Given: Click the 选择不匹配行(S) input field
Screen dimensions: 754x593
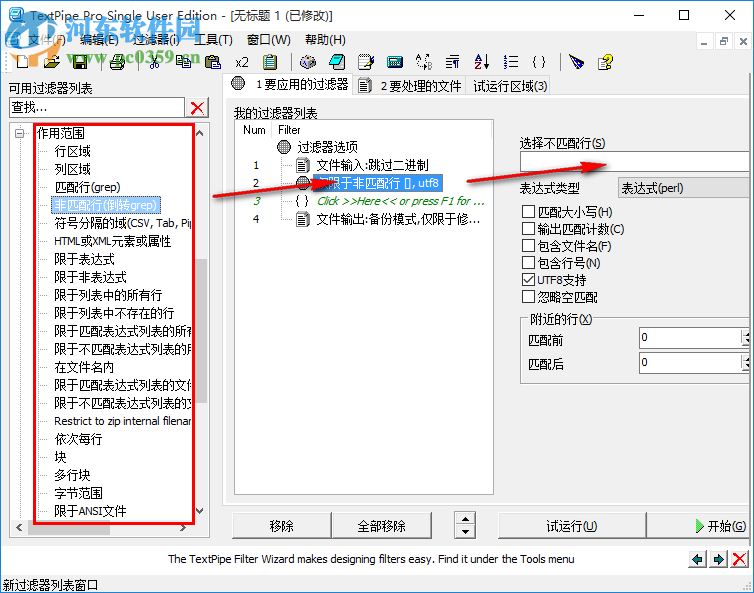Looking at the screenshot, I should 637,162.
